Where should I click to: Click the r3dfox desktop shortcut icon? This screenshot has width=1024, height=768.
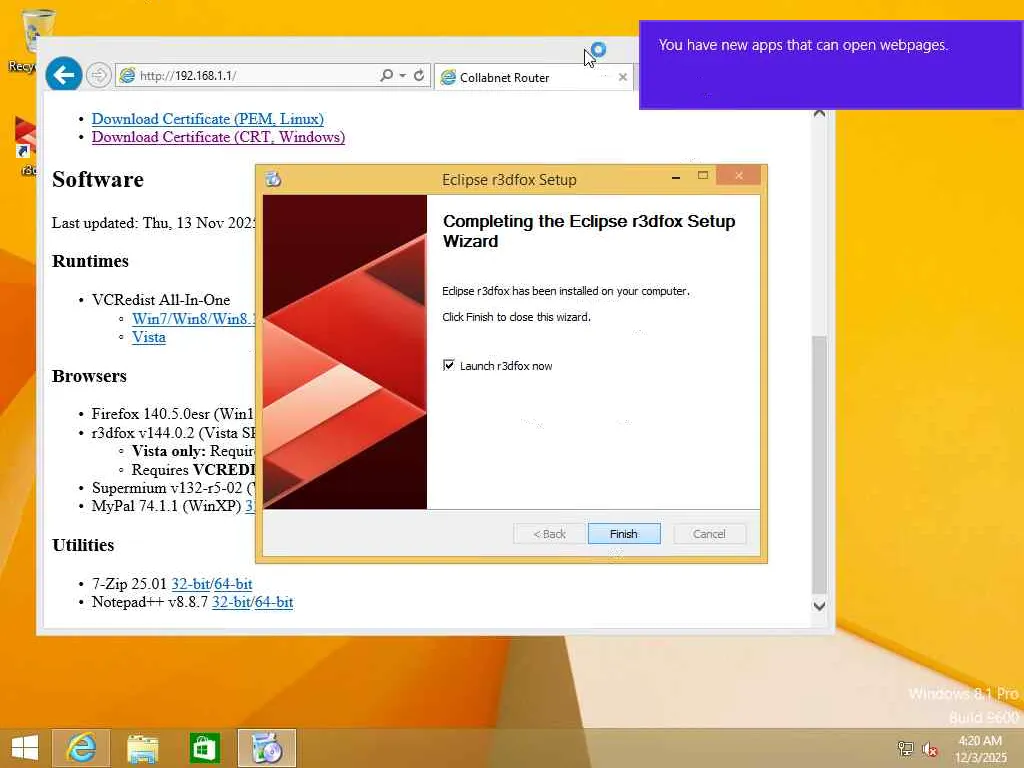[x=25, y=144]
